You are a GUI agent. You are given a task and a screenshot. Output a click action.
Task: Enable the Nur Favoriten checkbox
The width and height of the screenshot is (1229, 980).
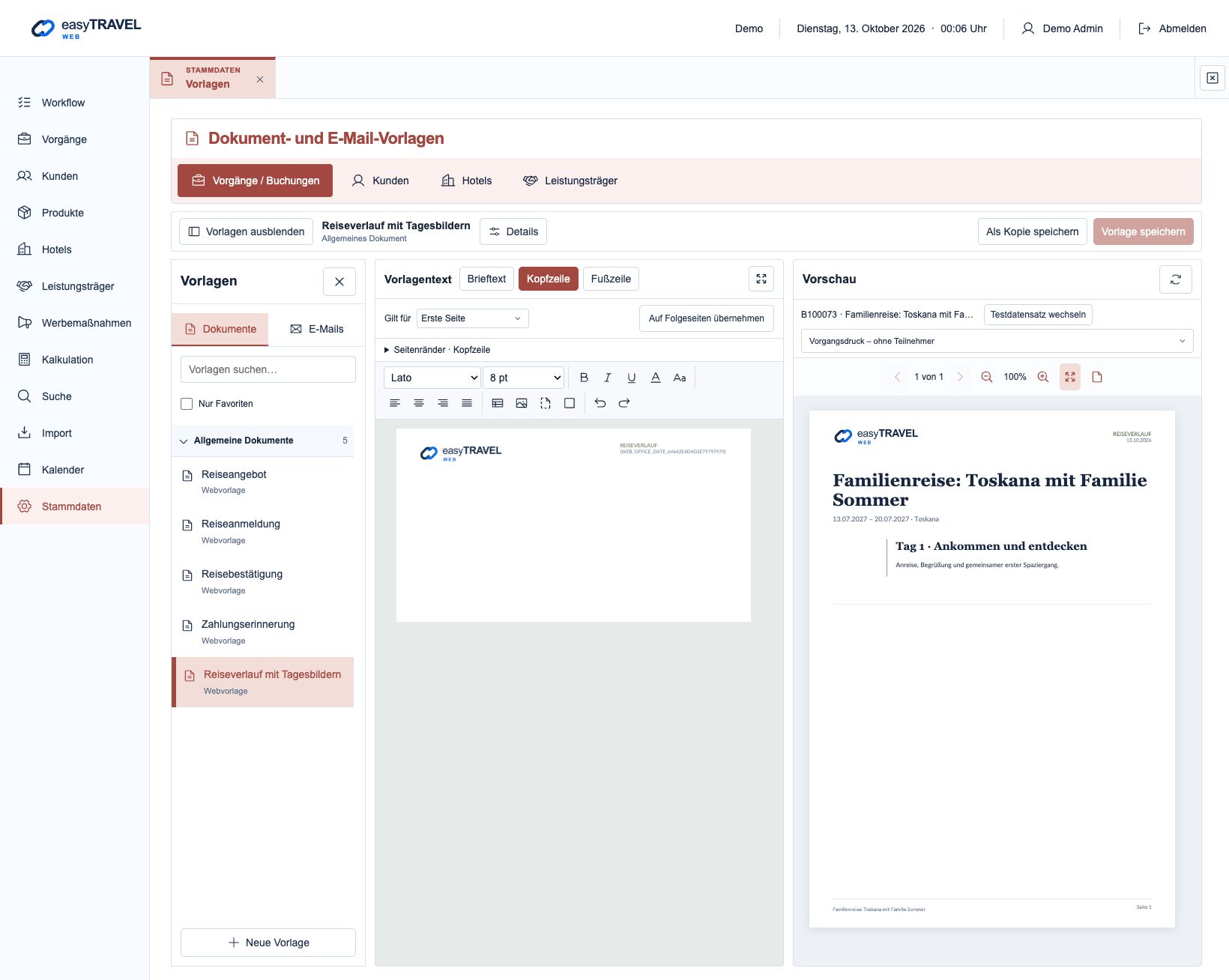[x=187, y=404]
